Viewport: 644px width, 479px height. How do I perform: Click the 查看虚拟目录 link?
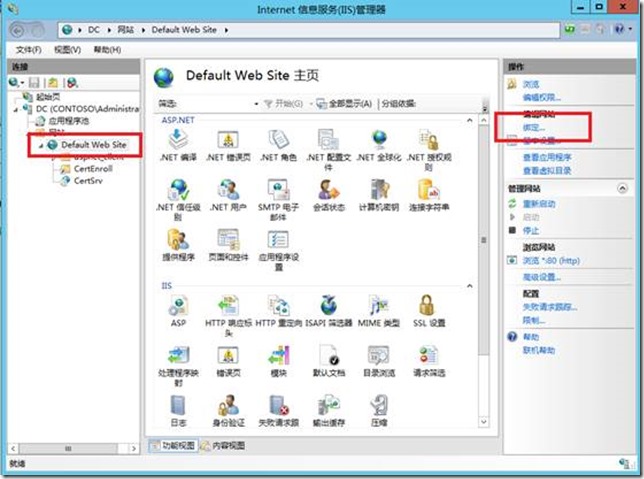pos(547,170)
